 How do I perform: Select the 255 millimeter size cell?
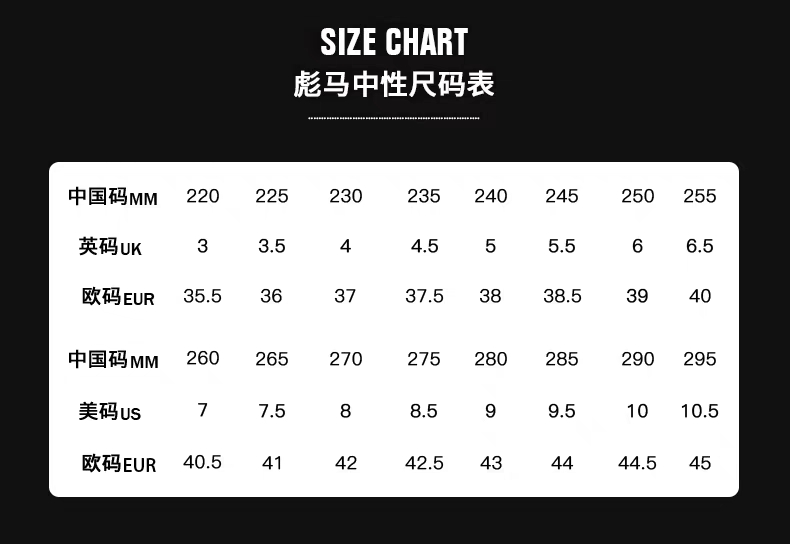click(700, 196)
